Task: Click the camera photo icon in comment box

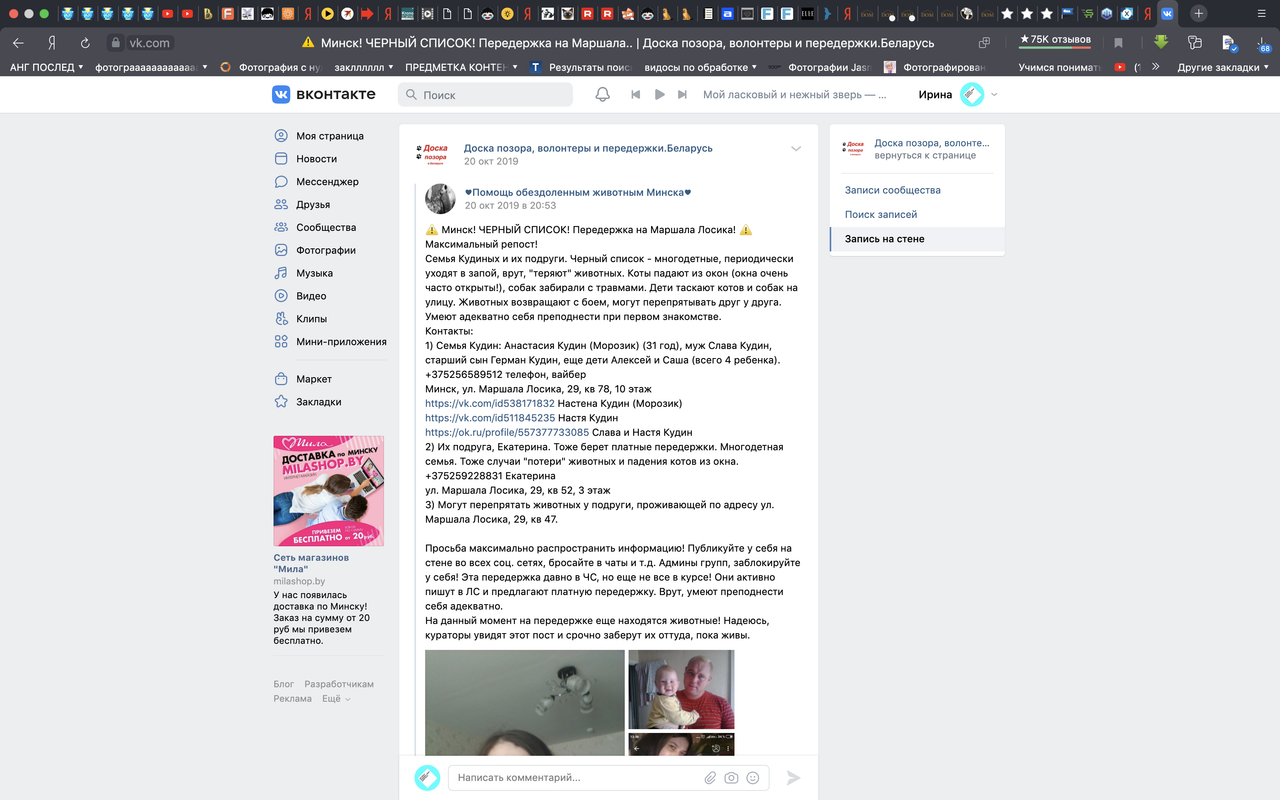Action: click(731, 777)
